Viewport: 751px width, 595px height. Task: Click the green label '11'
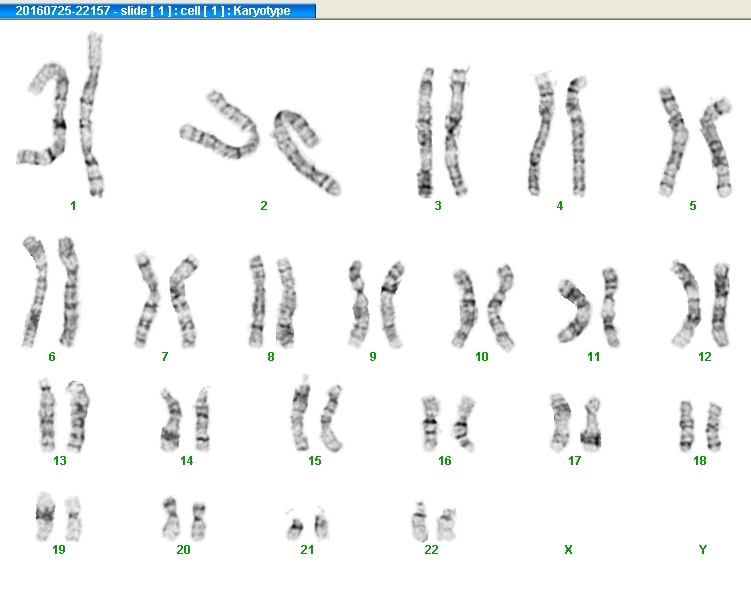pos(593,357)
